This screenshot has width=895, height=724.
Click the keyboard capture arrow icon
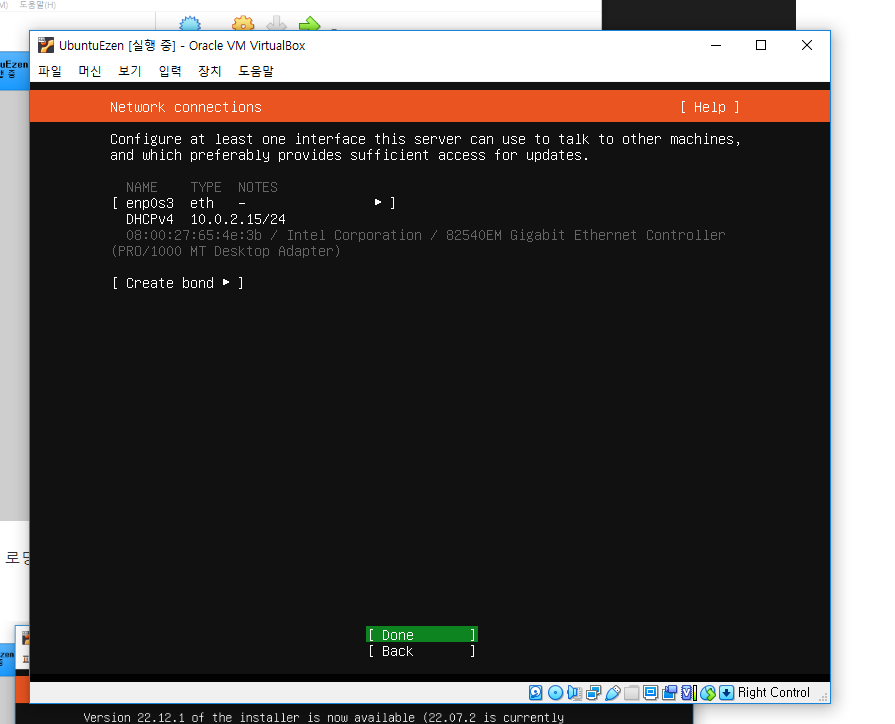tap(726, 693)
